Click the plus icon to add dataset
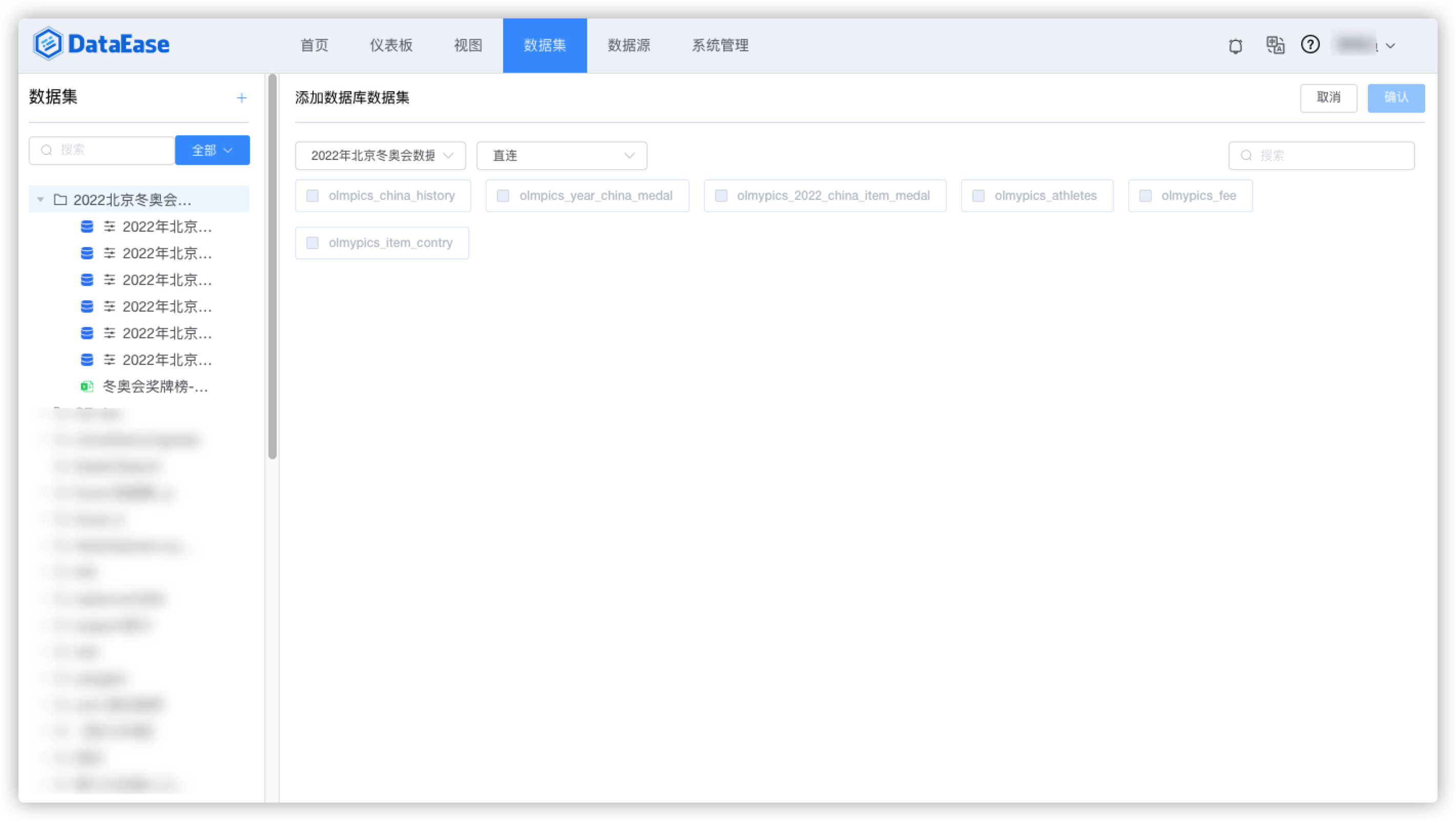This screenshot has height=821, width=1456. [241, 98]
